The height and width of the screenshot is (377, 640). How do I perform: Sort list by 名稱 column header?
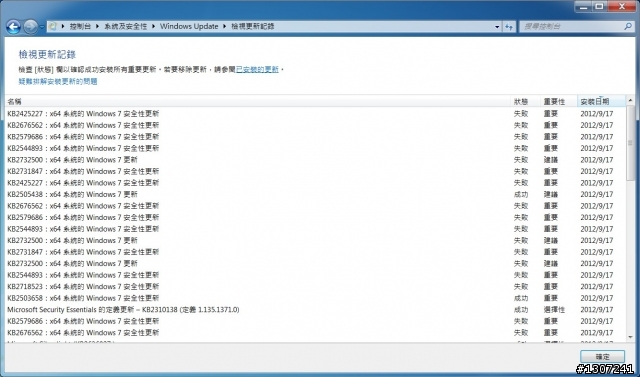pos(258,102)
